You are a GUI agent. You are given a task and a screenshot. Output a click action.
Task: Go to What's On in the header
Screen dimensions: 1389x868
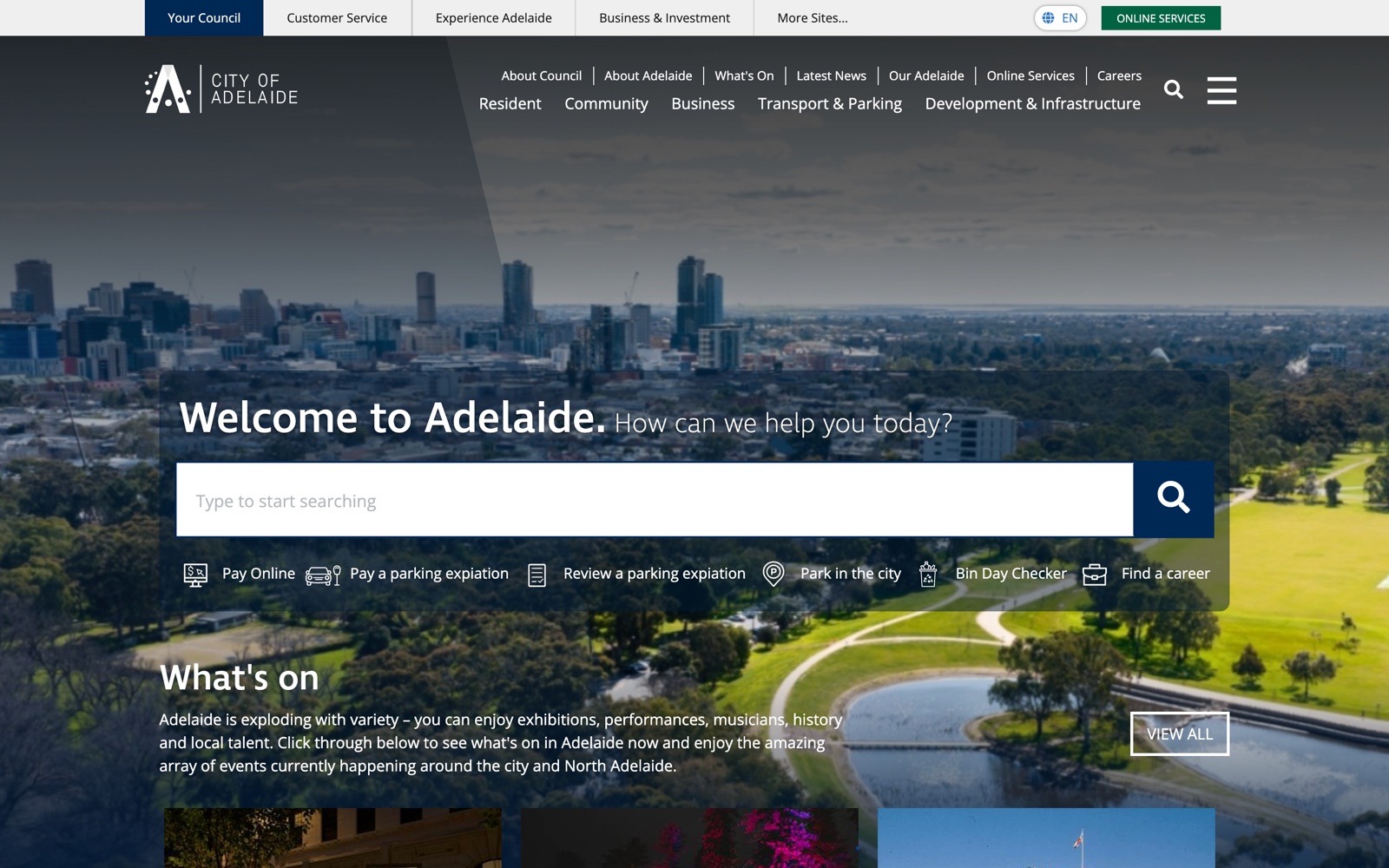(x=744, y=76)
